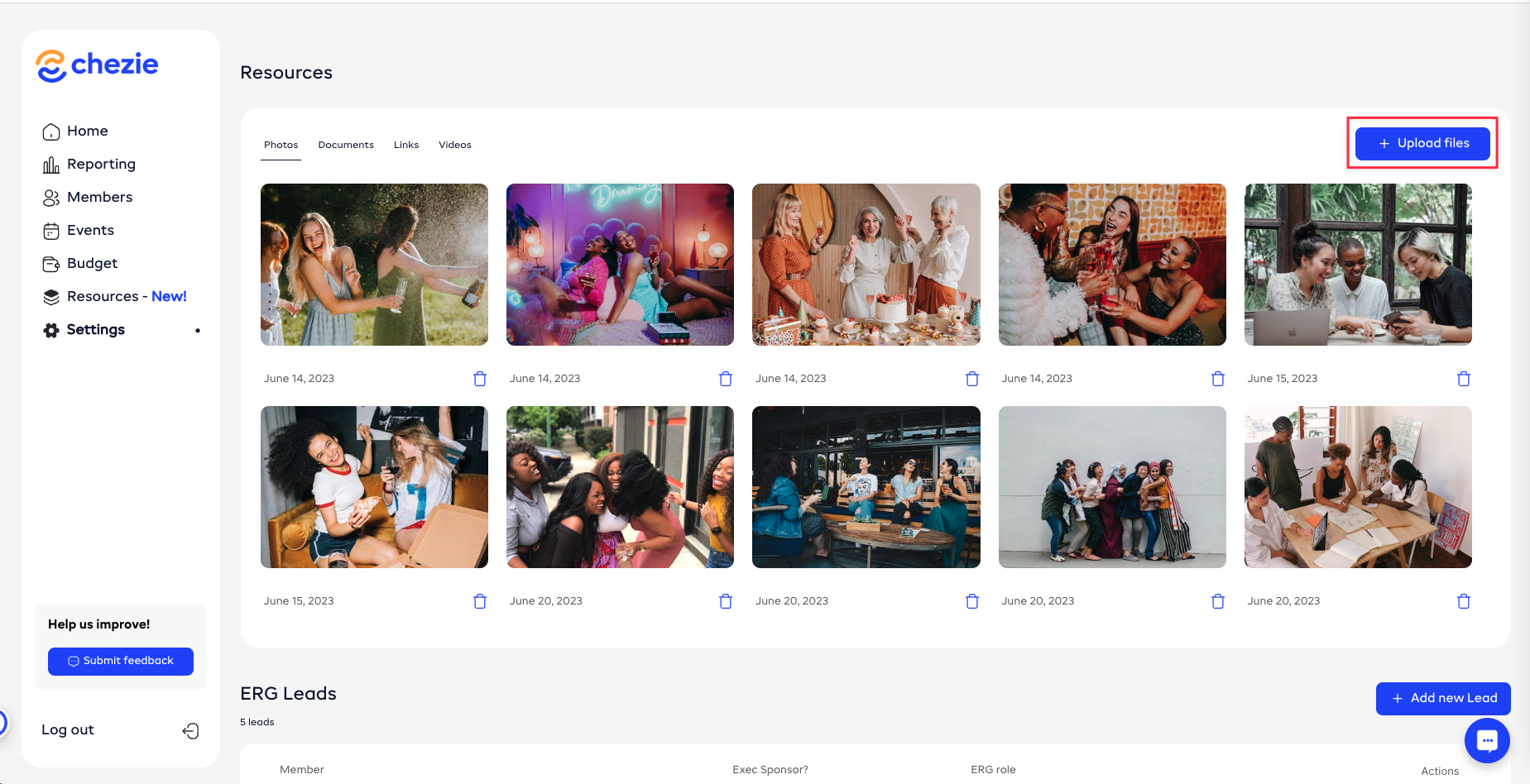Click the chat widget bubble icon
This screenshot has height=784, width=1530.
(x=1486, y=741)
